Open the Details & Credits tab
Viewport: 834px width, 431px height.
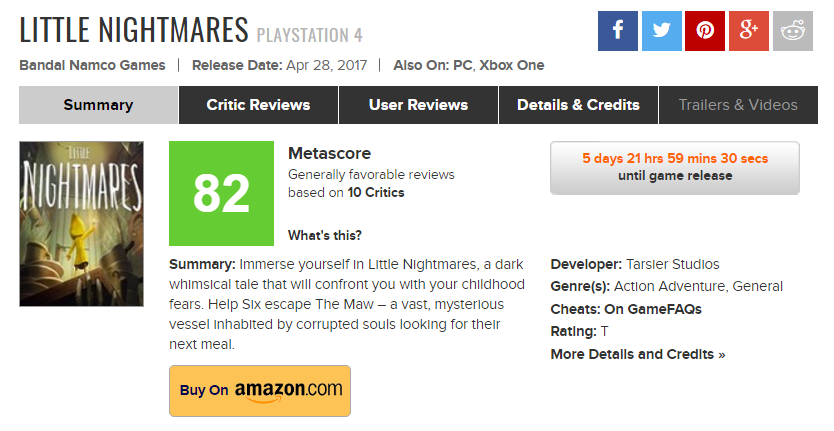(x=578, y=105)
